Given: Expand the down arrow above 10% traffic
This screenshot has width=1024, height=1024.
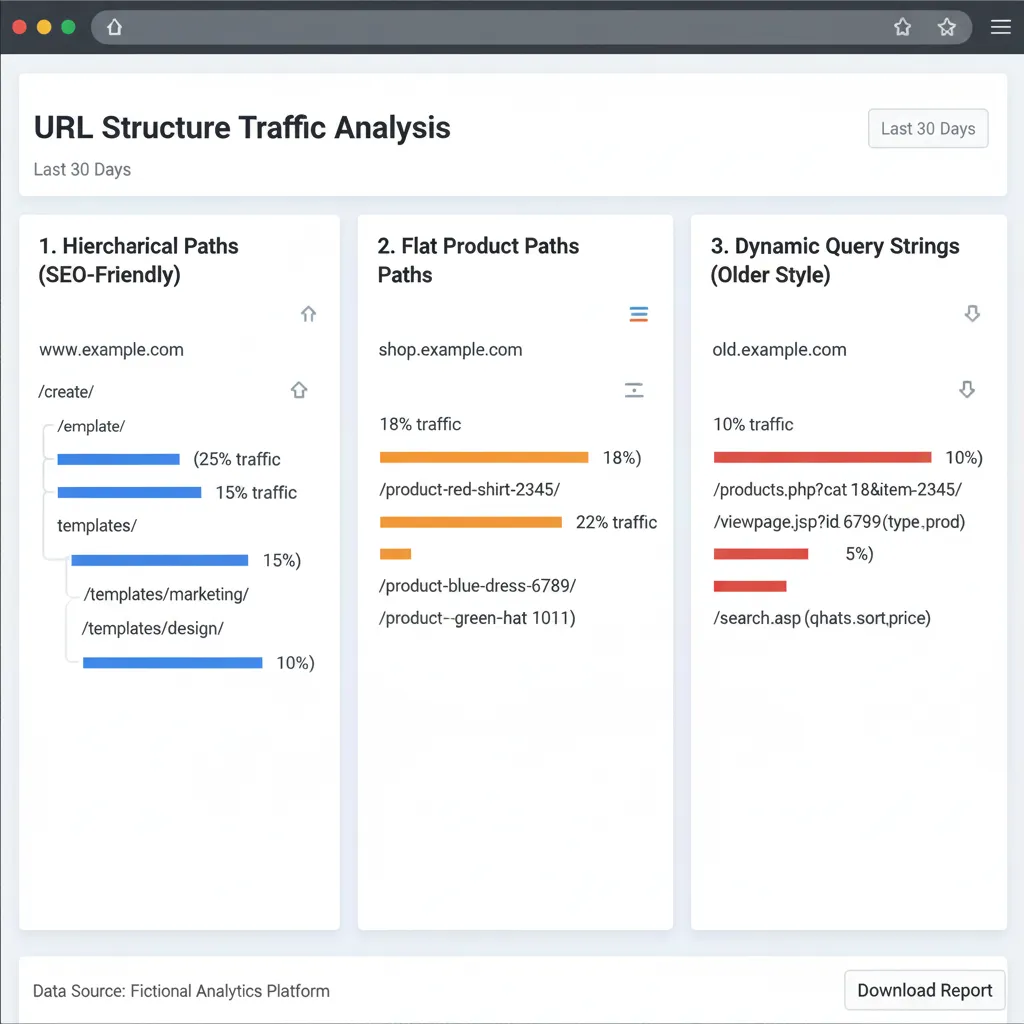Looking at the screenshot, I should (x=966, y=389).
